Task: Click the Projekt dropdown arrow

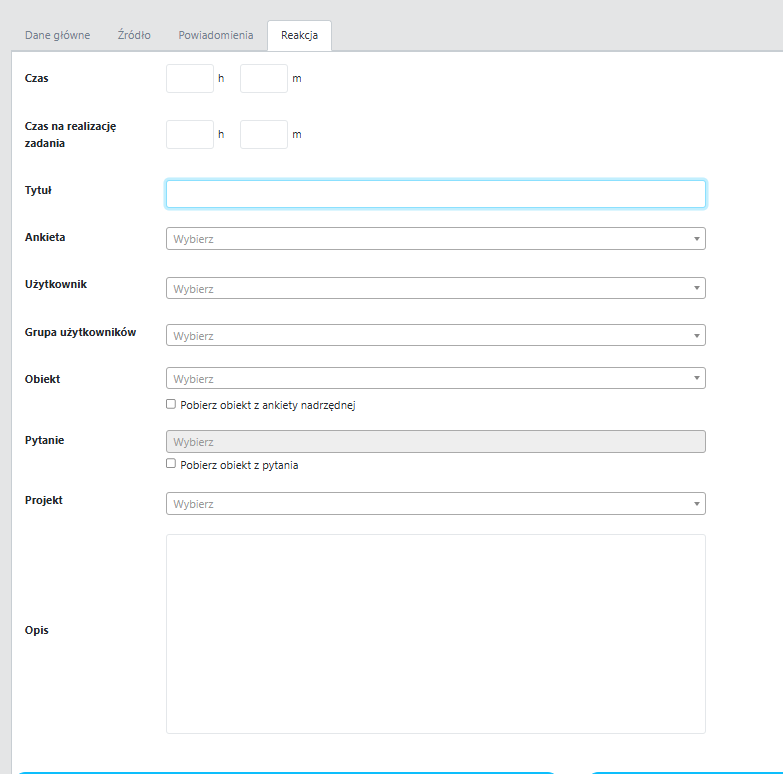Action: point(697,503)
